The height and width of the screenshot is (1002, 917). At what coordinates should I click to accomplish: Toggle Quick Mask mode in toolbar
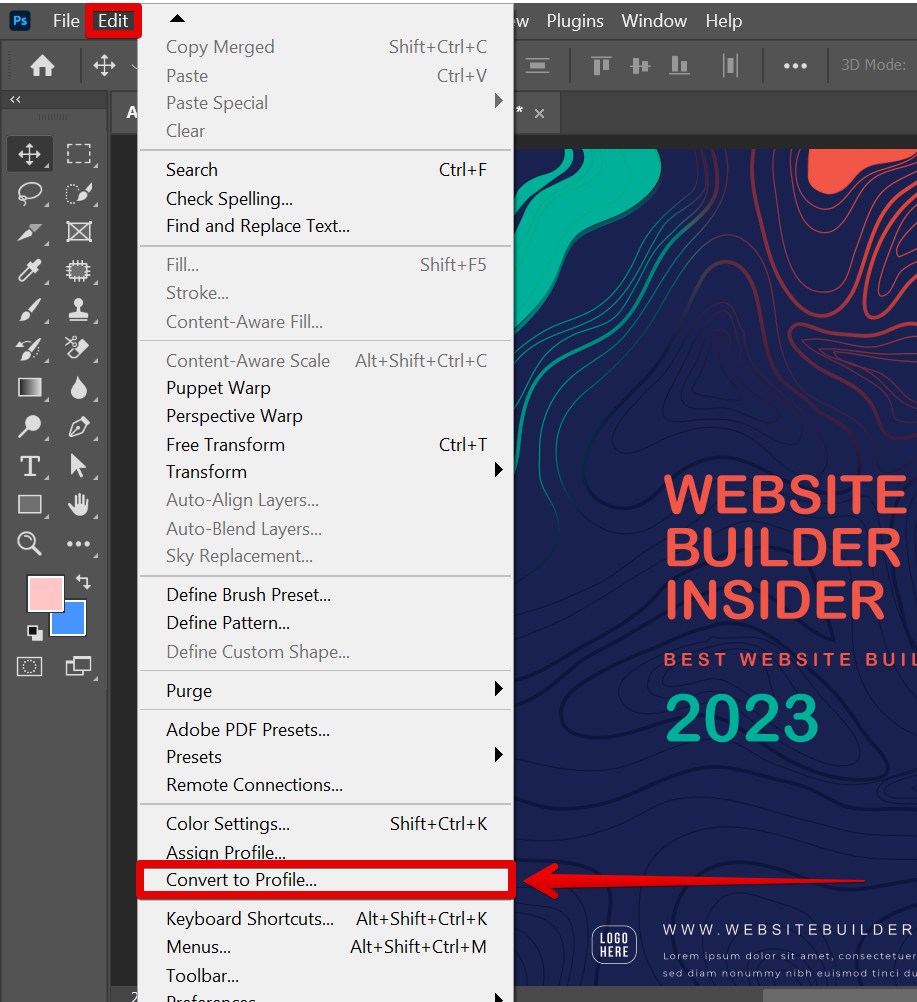[x=30, y=666]
